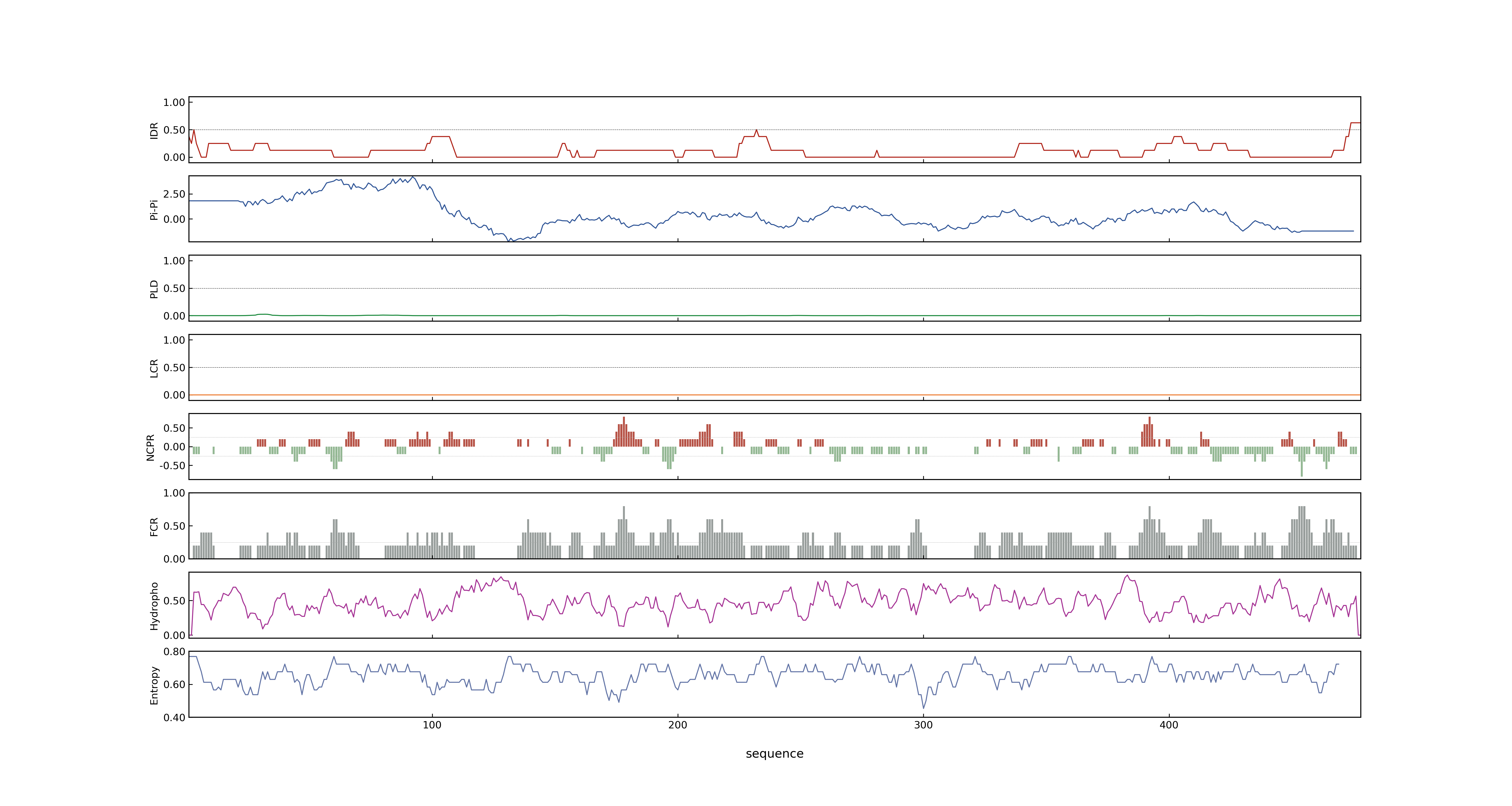Screen dimensions: 1512x806
Task: Click the 0.60 tick on Entropy axis
Action: [x=174, y=685]
